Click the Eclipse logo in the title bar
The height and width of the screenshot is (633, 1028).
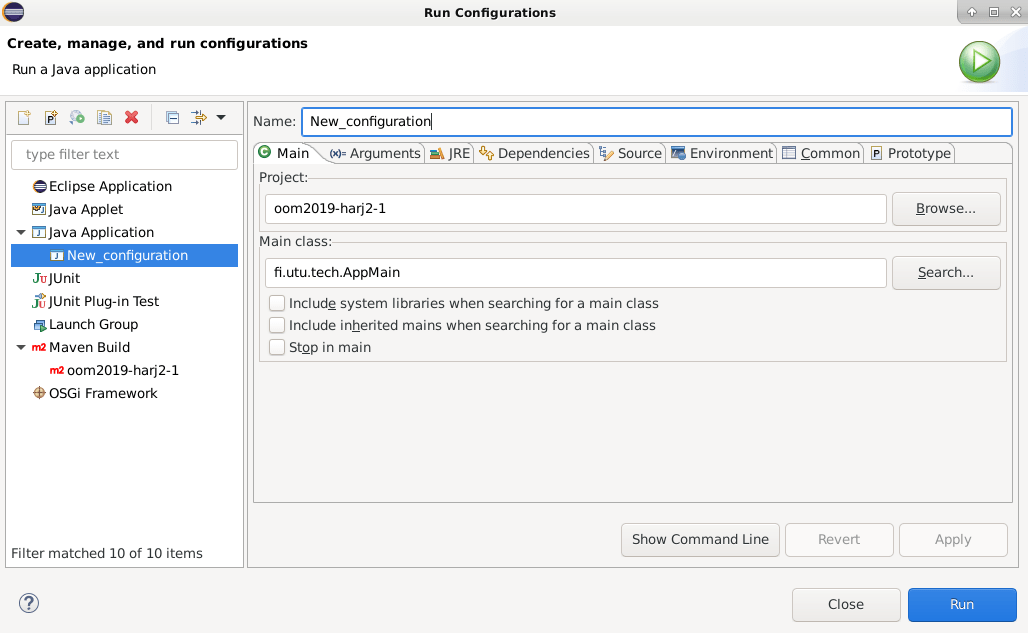pyautogui.click(x=14, y=12)
